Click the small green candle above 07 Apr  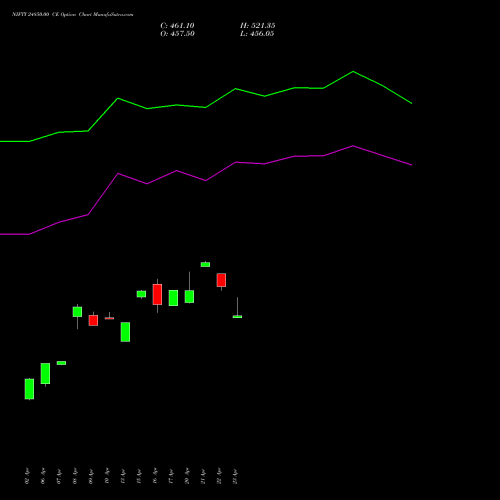61,363
